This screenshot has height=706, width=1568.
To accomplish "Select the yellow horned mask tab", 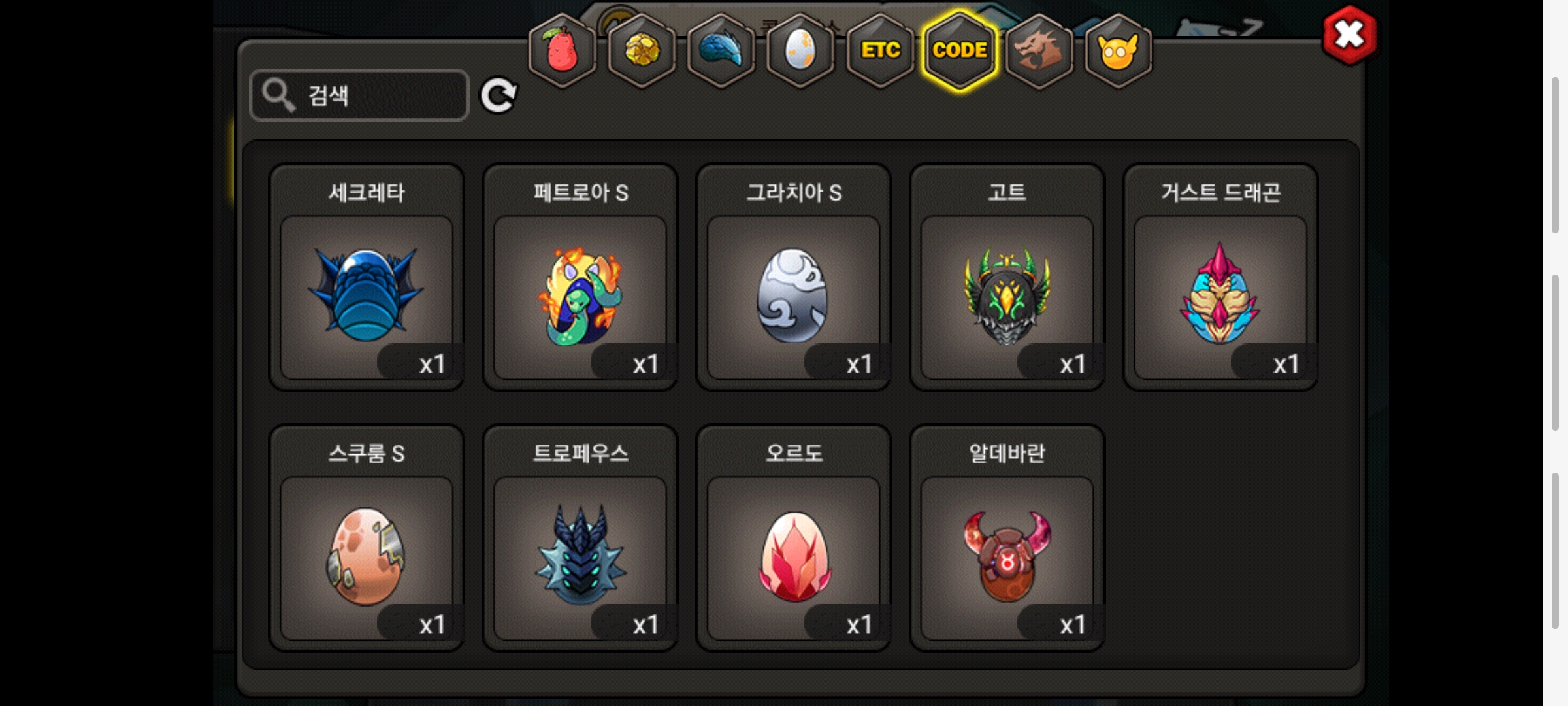I will pyautogui.click(x=1119, y=51).
